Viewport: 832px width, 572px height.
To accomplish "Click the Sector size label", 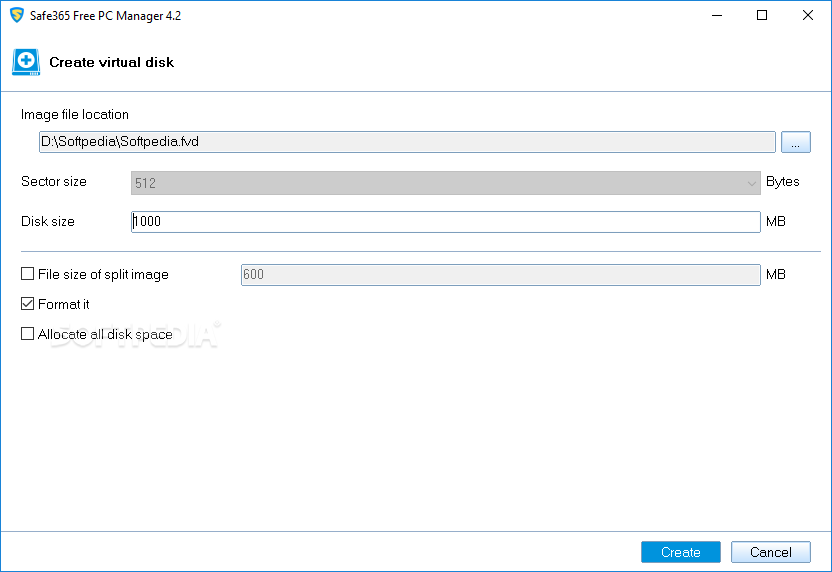I will pyautogui.click(x=54, y=181).
